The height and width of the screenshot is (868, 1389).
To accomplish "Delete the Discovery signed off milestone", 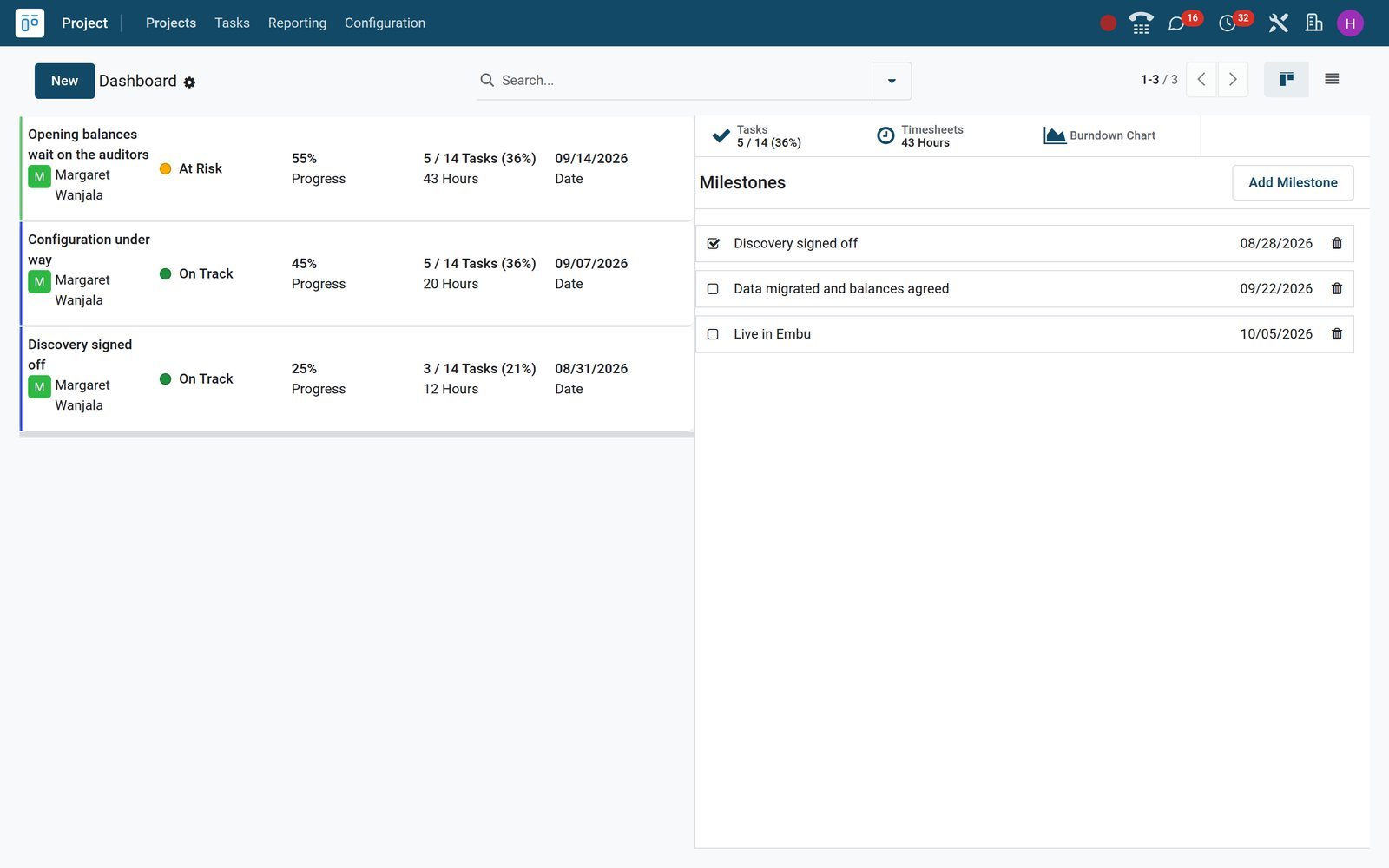I will 1337,244.
